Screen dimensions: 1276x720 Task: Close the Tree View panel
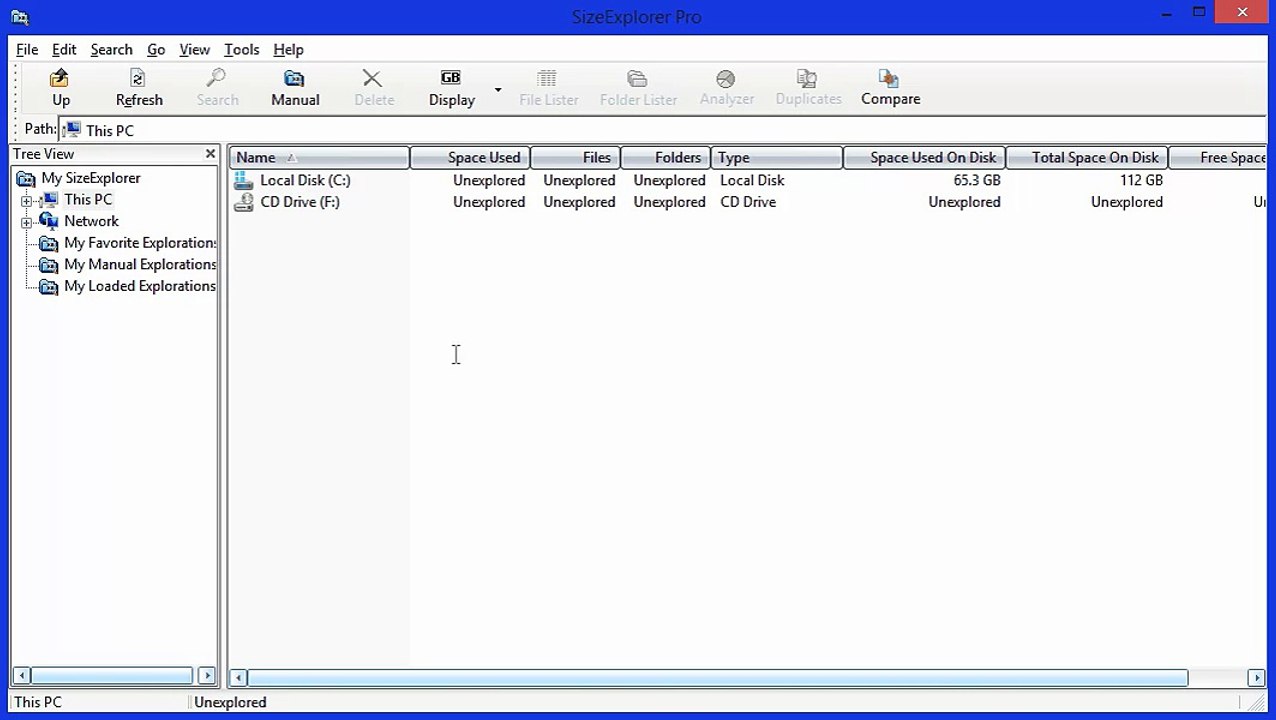pyautogui.click(x=210, y=154)
